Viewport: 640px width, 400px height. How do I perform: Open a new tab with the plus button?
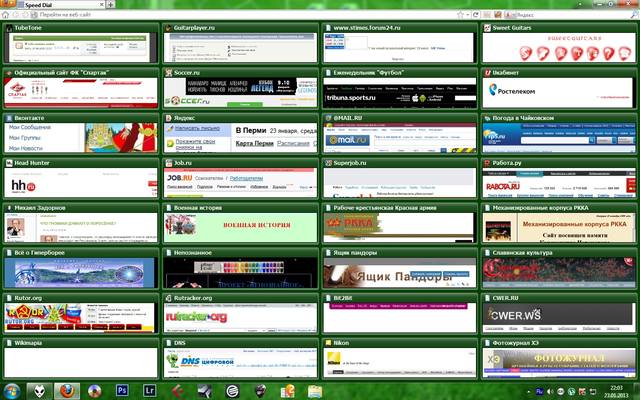point(111,5)
